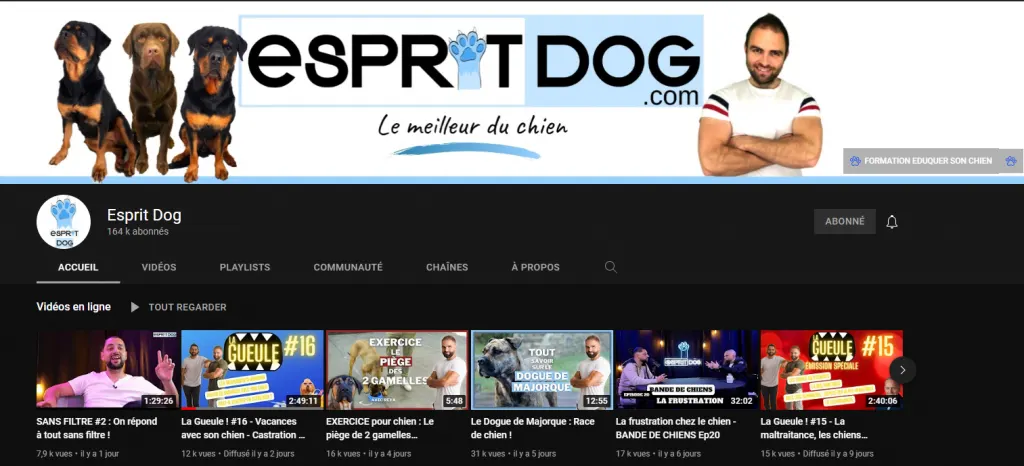Viewport: 1024px width, 466px height.
Task: Open the Chaînes tab
Action: [447, 267]
